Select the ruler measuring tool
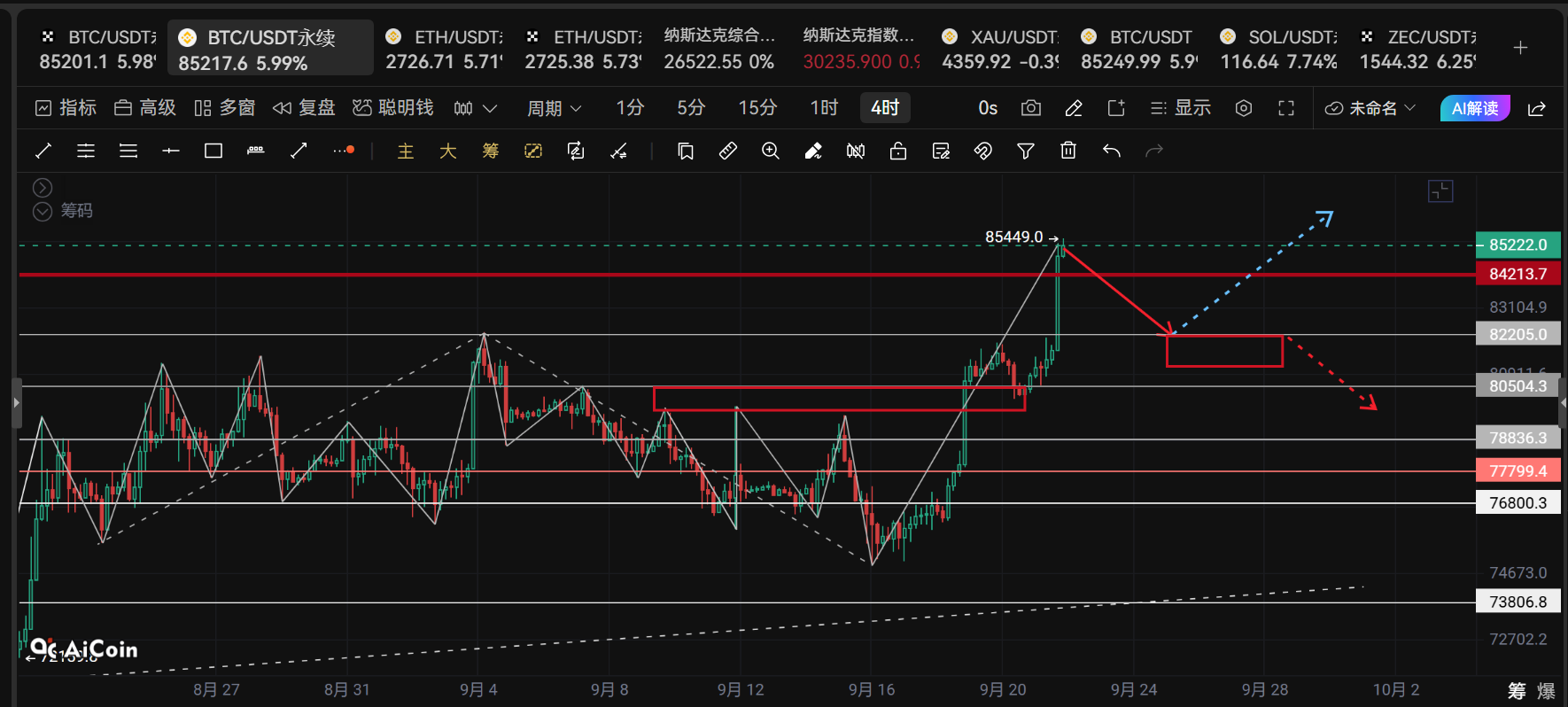1568x707 pixels. 728,151
